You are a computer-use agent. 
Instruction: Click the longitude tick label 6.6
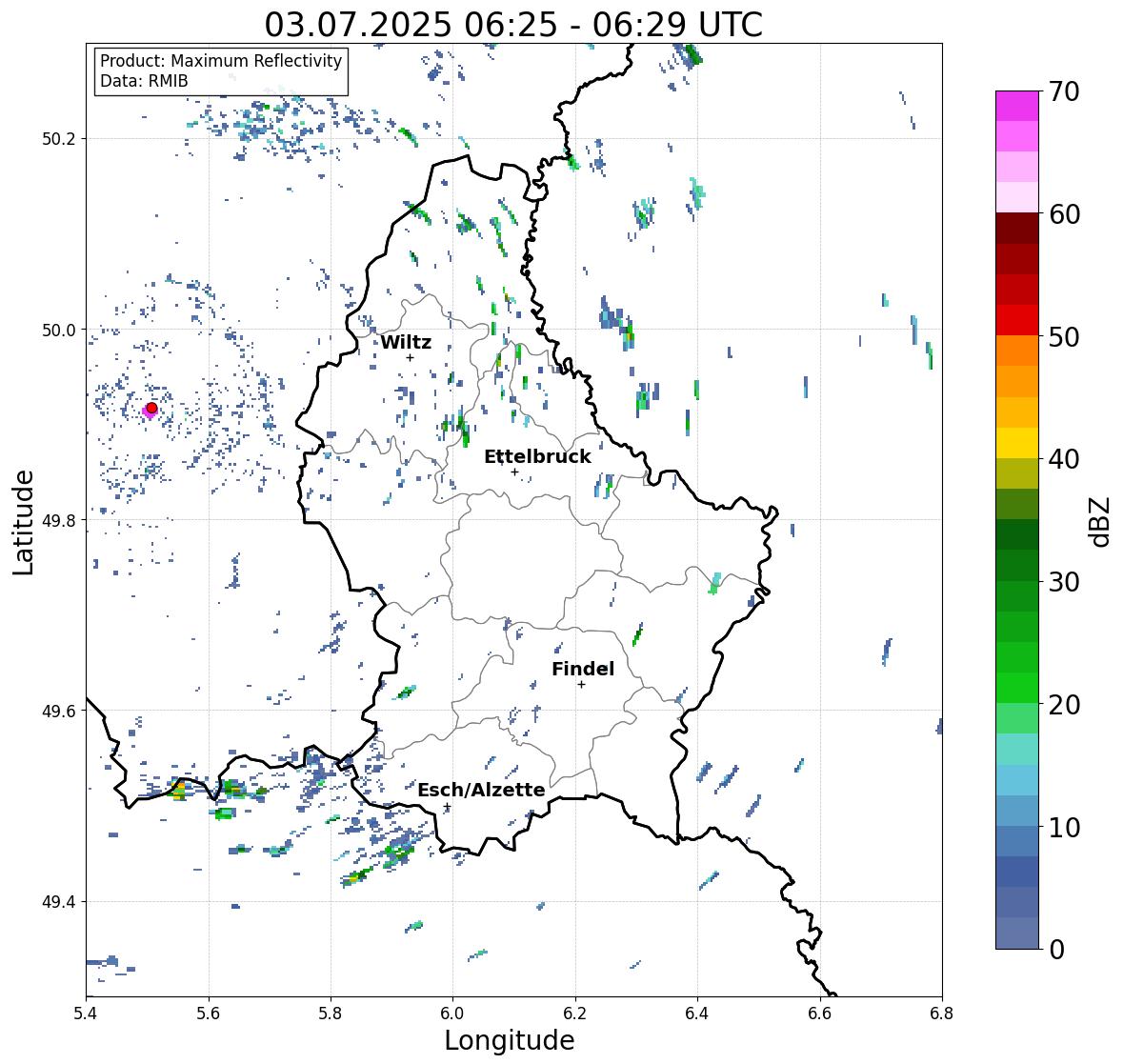pyautogui.click(x=819, y=1014)
